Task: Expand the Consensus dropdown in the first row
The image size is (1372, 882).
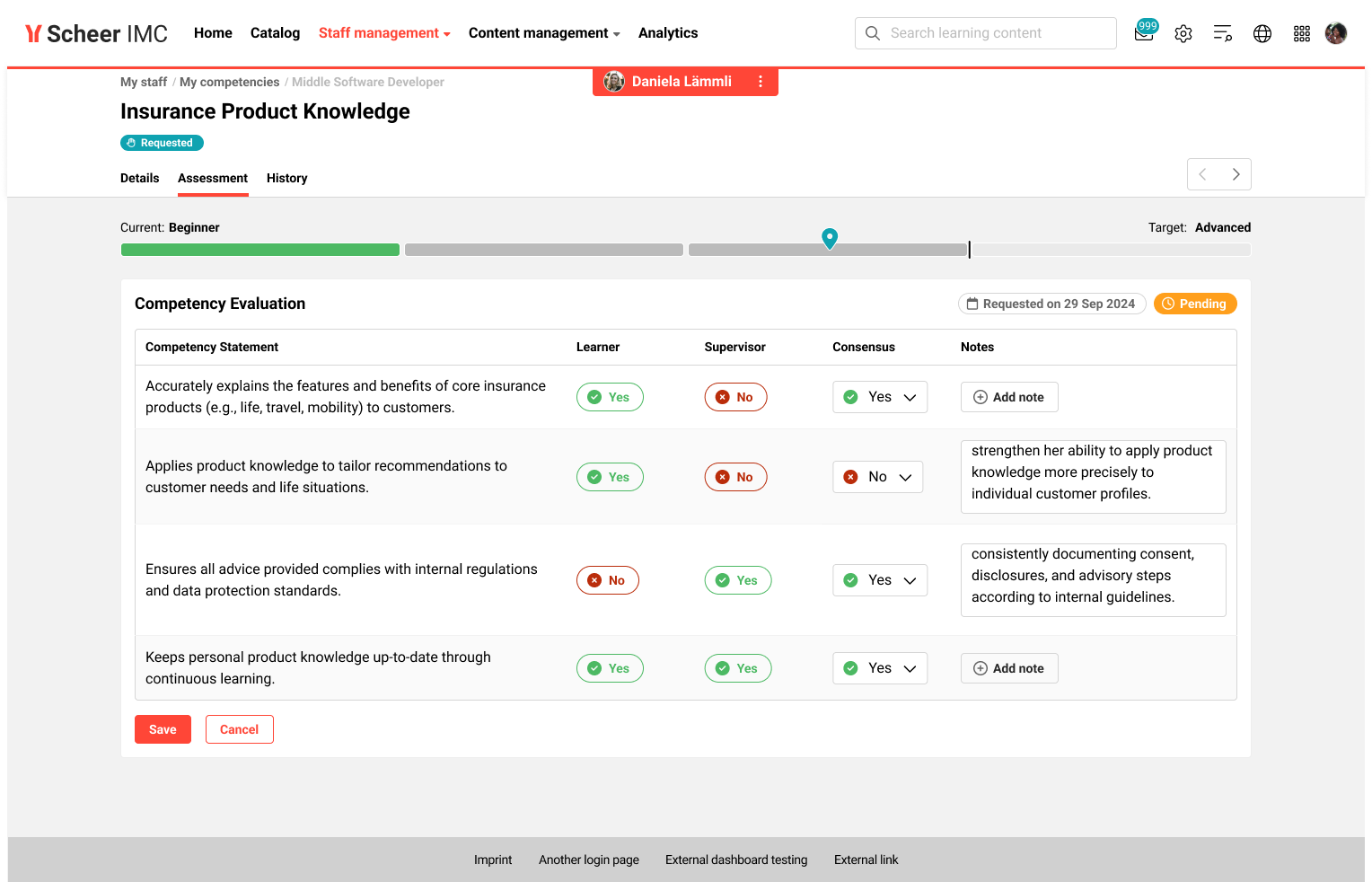Action: [909, 396]
